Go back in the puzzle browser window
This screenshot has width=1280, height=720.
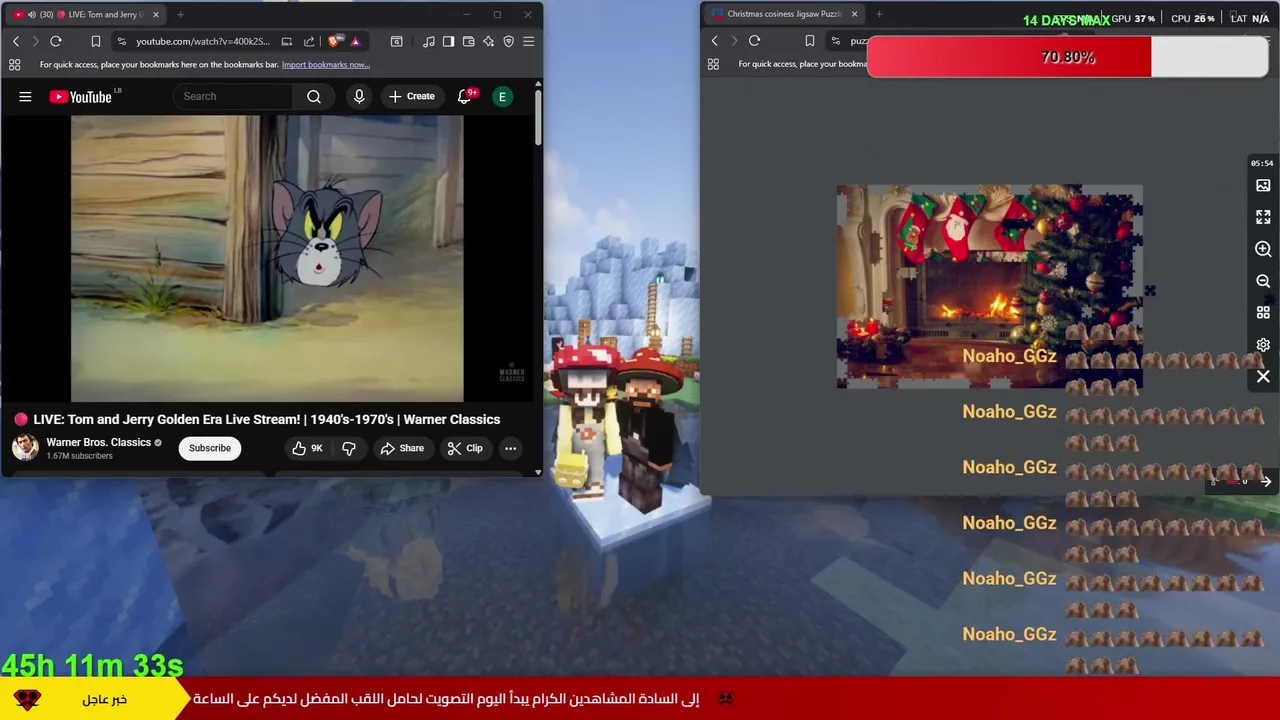tap(714, 41)
